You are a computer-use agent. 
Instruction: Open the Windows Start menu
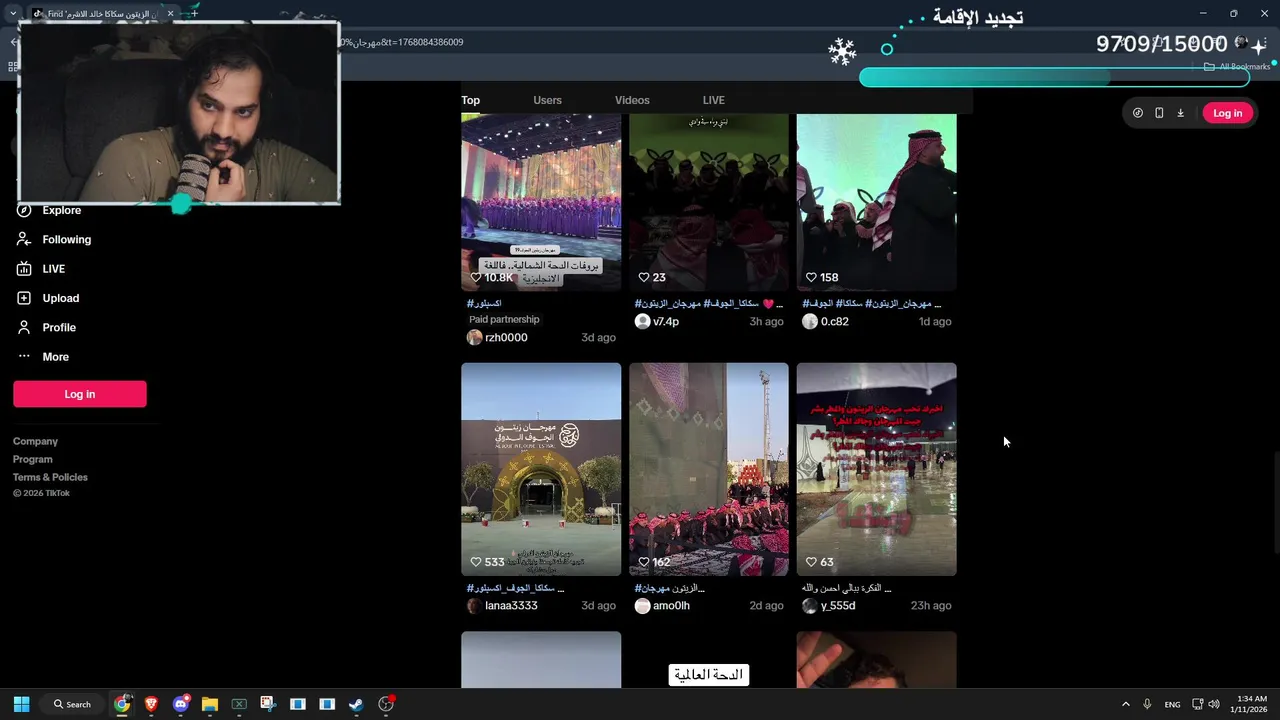pos(21,704)
